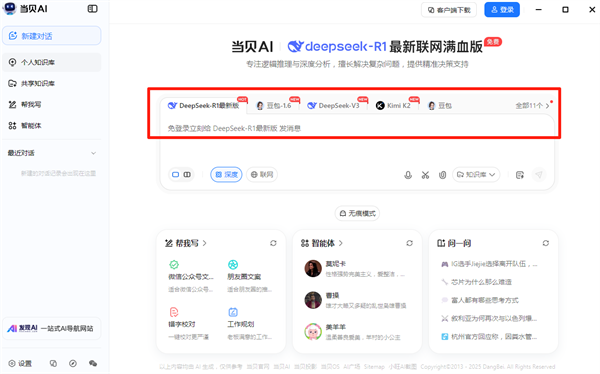This screenshot has height=374, width=600.
Task: Open the Sitemap footer link
Action: (x=374, y=367)
